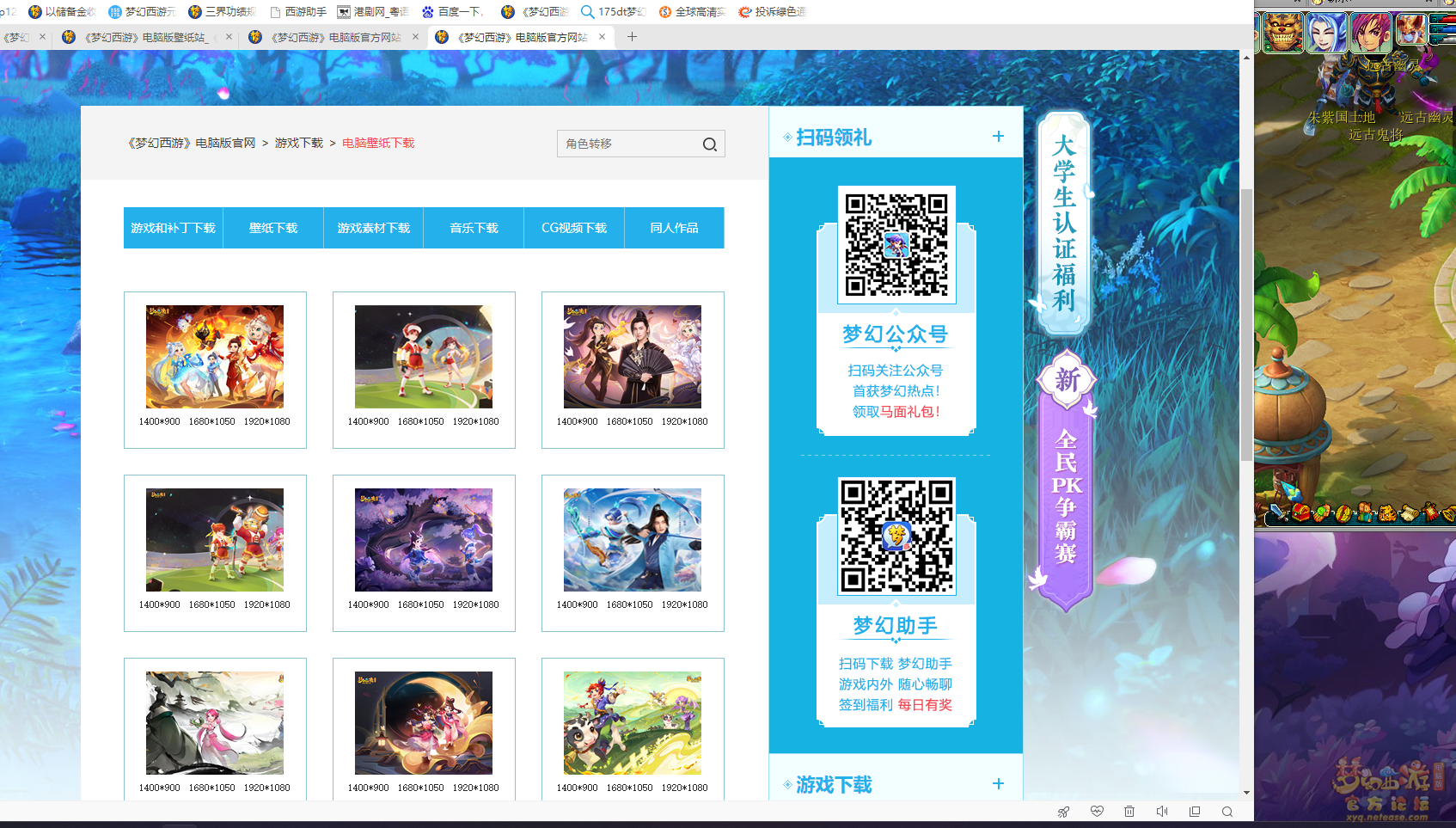The image size is (1456, 828).
Task: Click the rocket accelerator icon in status bar
Action: click(x=1063, y=812)
